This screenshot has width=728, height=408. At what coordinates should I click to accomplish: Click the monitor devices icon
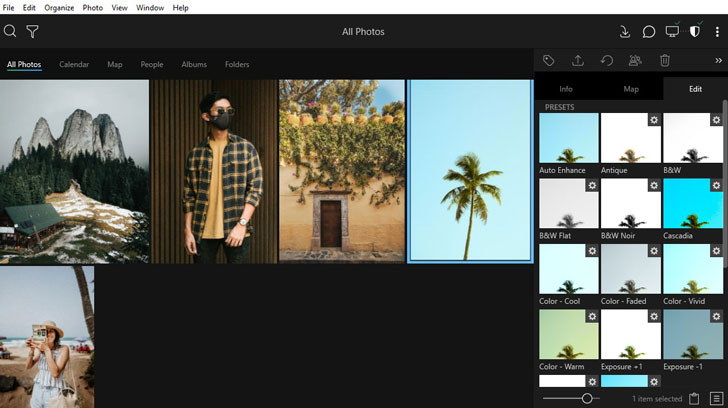(672, 32)
